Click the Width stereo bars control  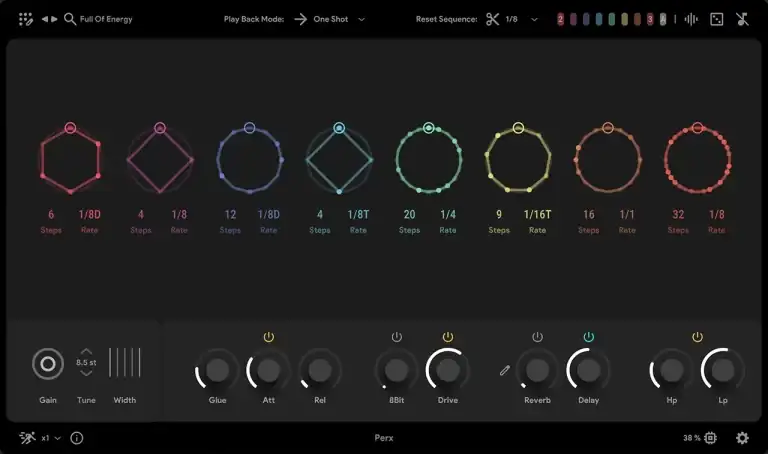pos(124,363)
